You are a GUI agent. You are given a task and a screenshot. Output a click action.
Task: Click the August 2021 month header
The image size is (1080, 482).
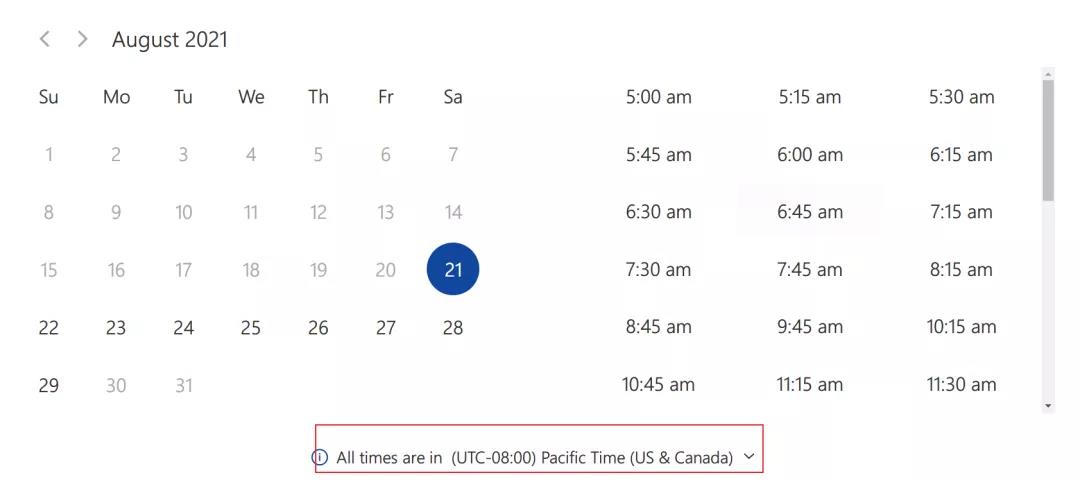169,39
